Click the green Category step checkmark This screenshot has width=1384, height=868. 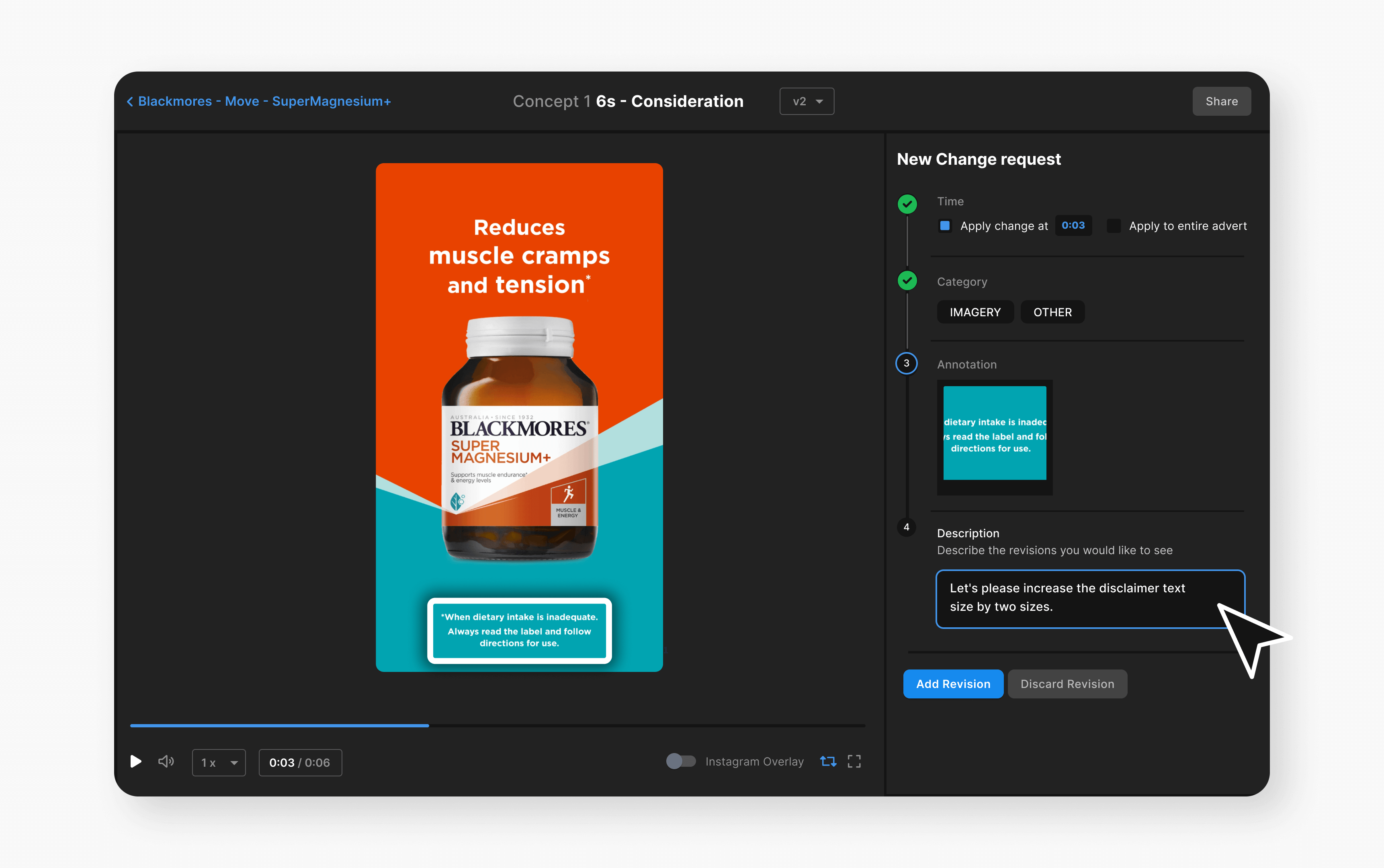click(907, 281)
